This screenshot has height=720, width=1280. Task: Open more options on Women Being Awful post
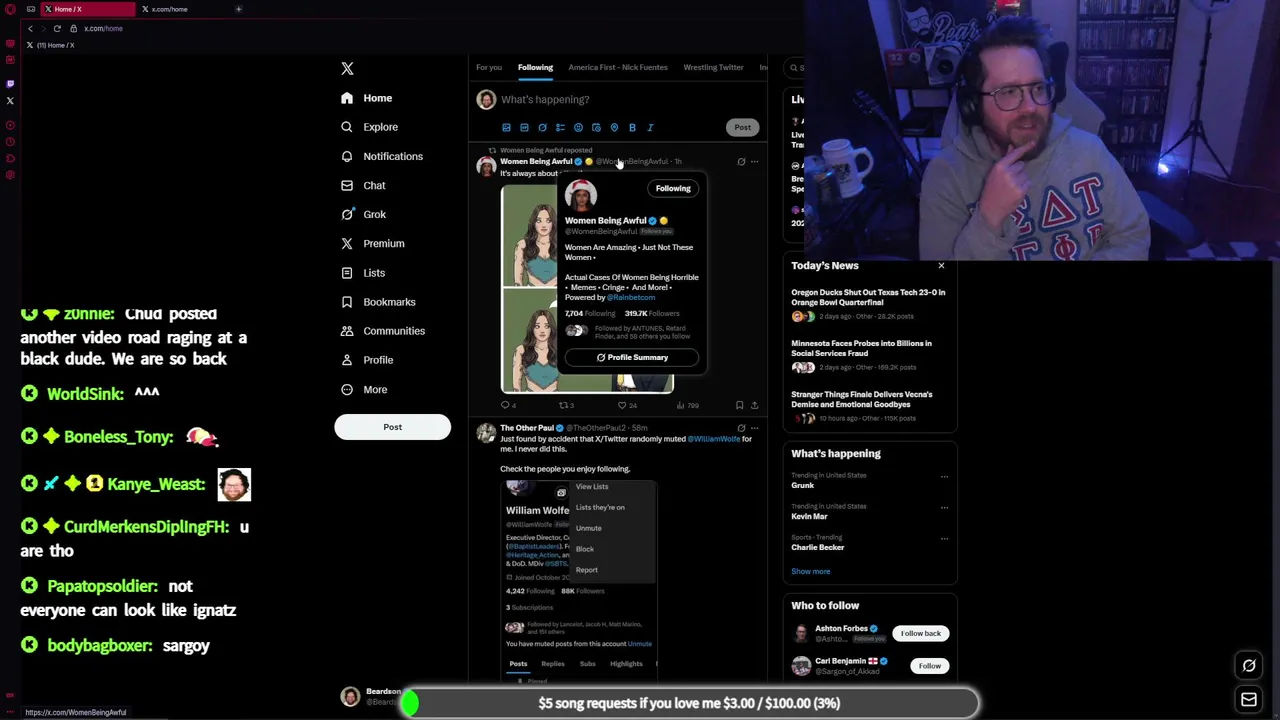pos(755,161)
